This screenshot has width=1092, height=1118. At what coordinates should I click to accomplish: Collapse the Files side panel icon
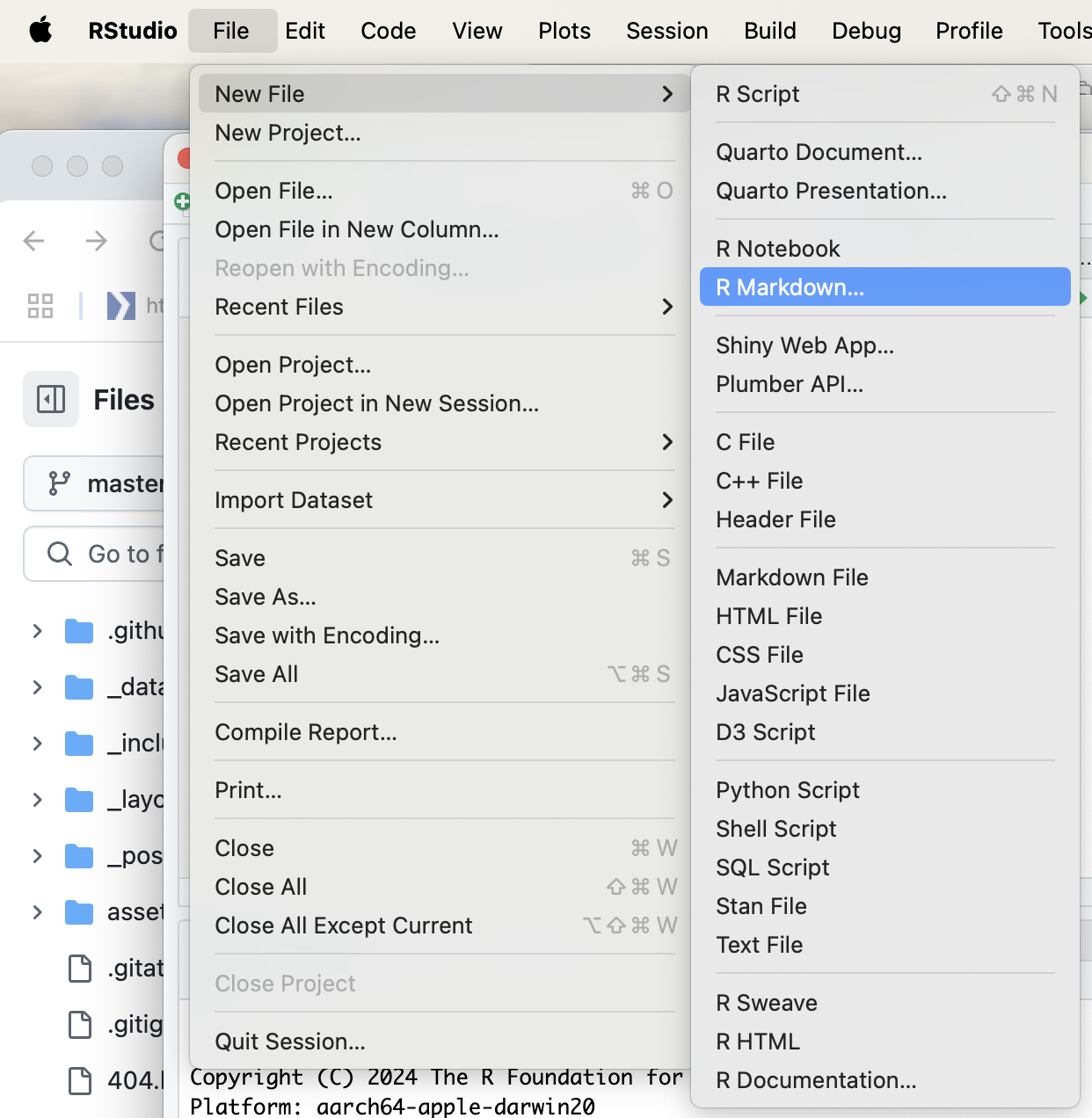coord(51,399)
